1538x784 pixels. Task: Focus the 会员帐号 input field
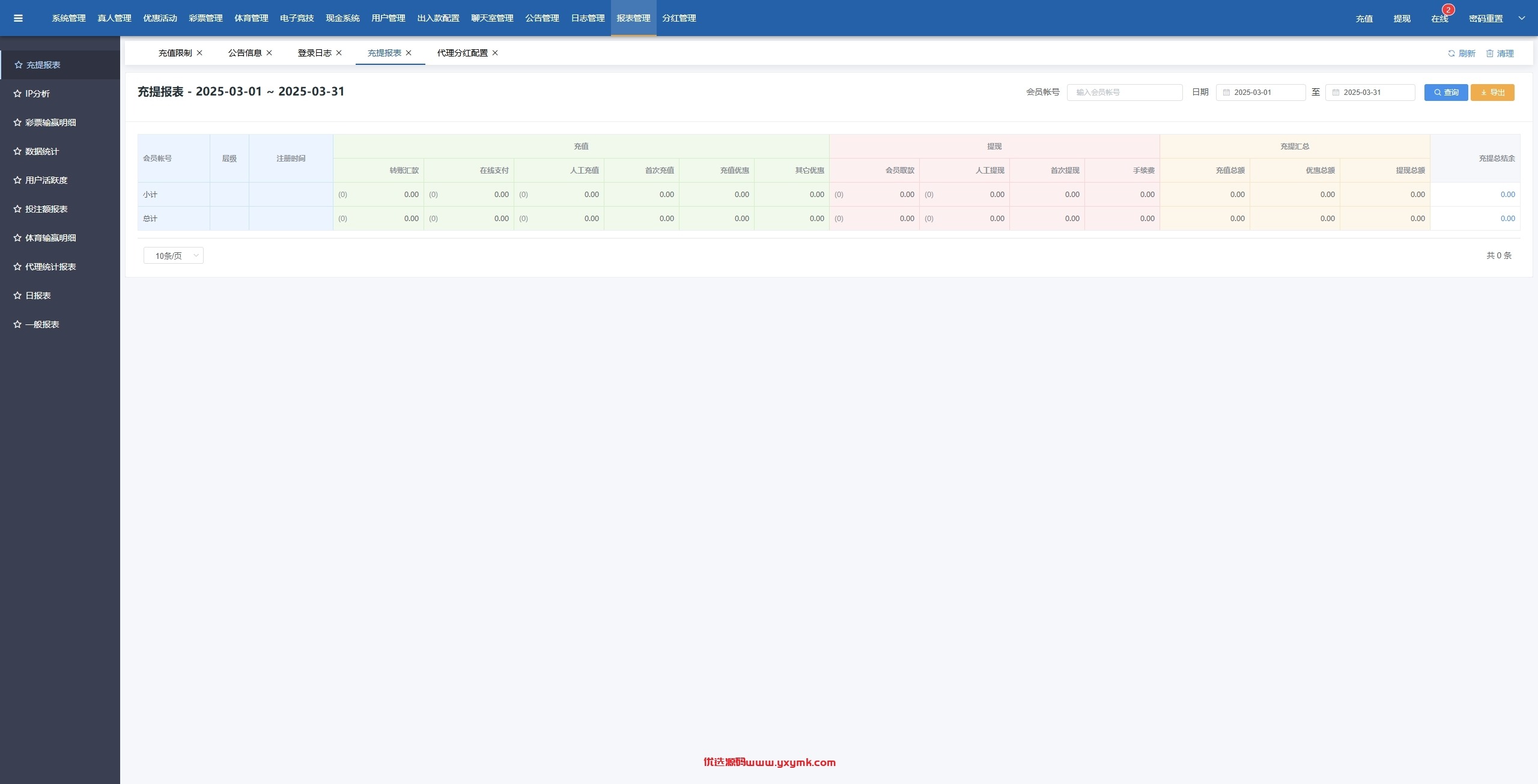coord(1125,93)
